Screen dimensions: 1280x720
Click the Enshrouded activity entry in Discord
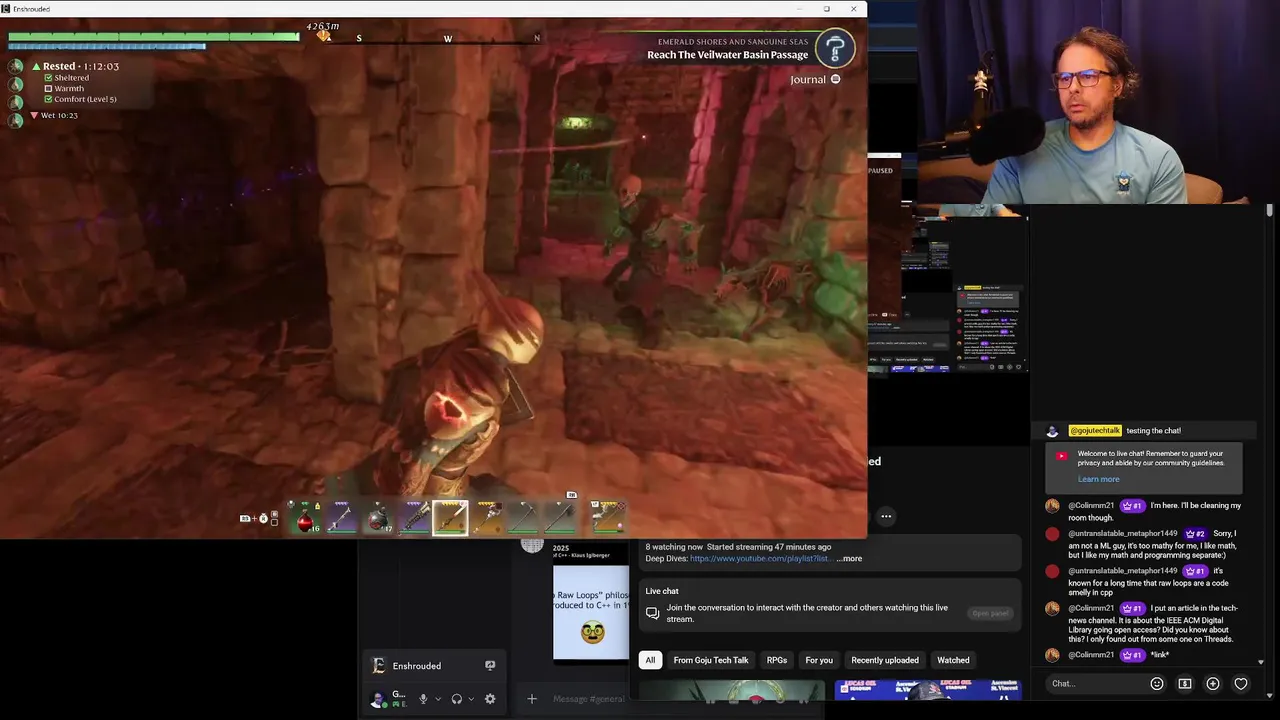[x=434, y=666]
